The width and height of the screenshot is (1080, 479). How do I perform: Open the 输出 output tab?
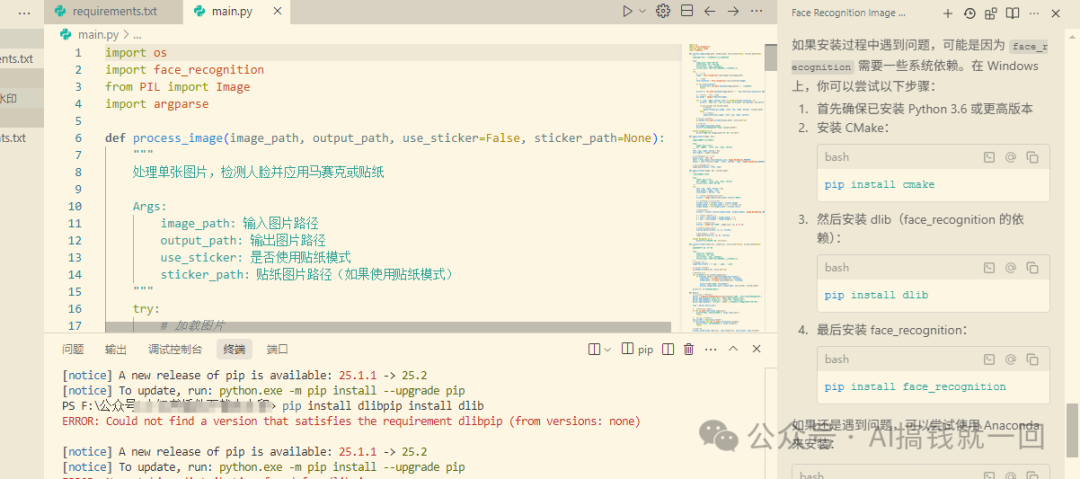coord(116,349)
